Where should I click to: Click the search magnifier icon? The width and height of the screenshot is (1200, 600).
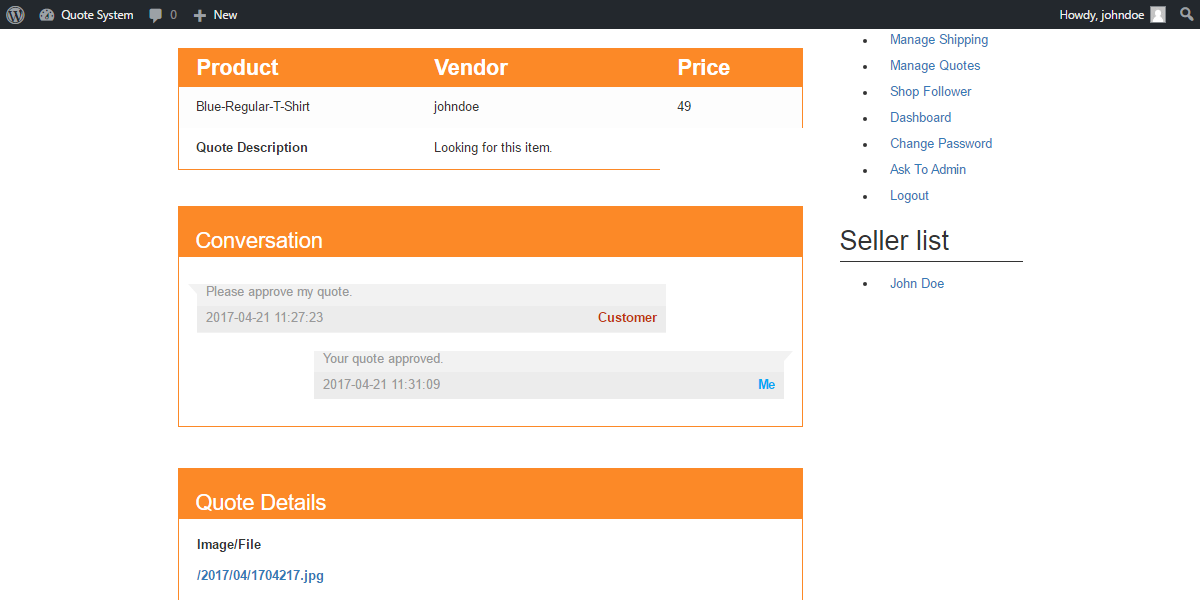pyautogui.click(x=1185, y=14)
